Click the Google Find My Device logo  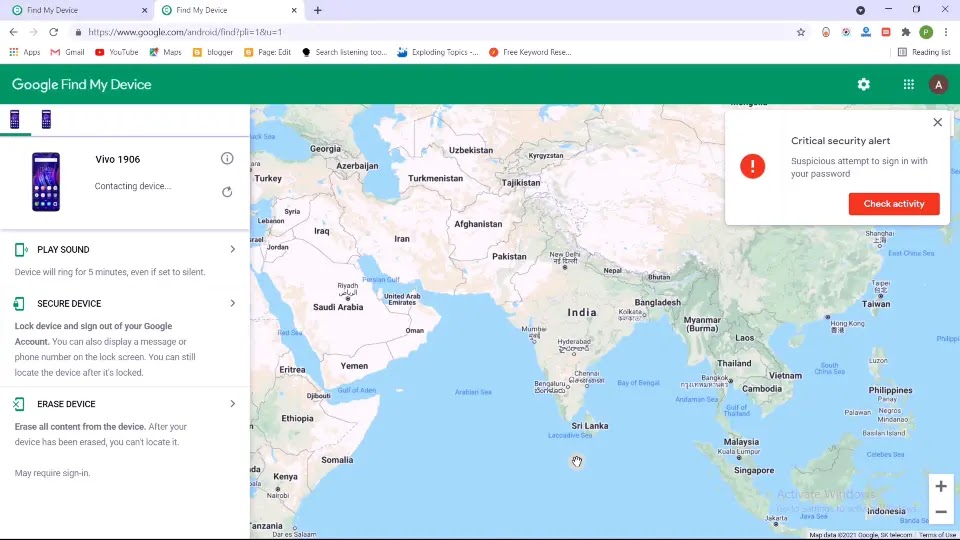click(81, 84)
